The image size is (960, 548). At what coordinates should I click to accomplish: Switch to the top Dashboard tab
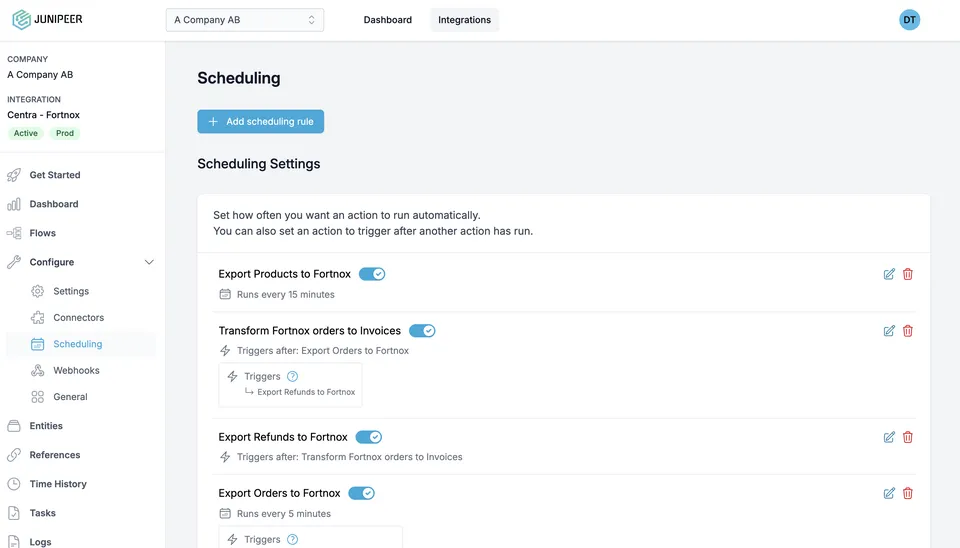click(x=388, y=20)
